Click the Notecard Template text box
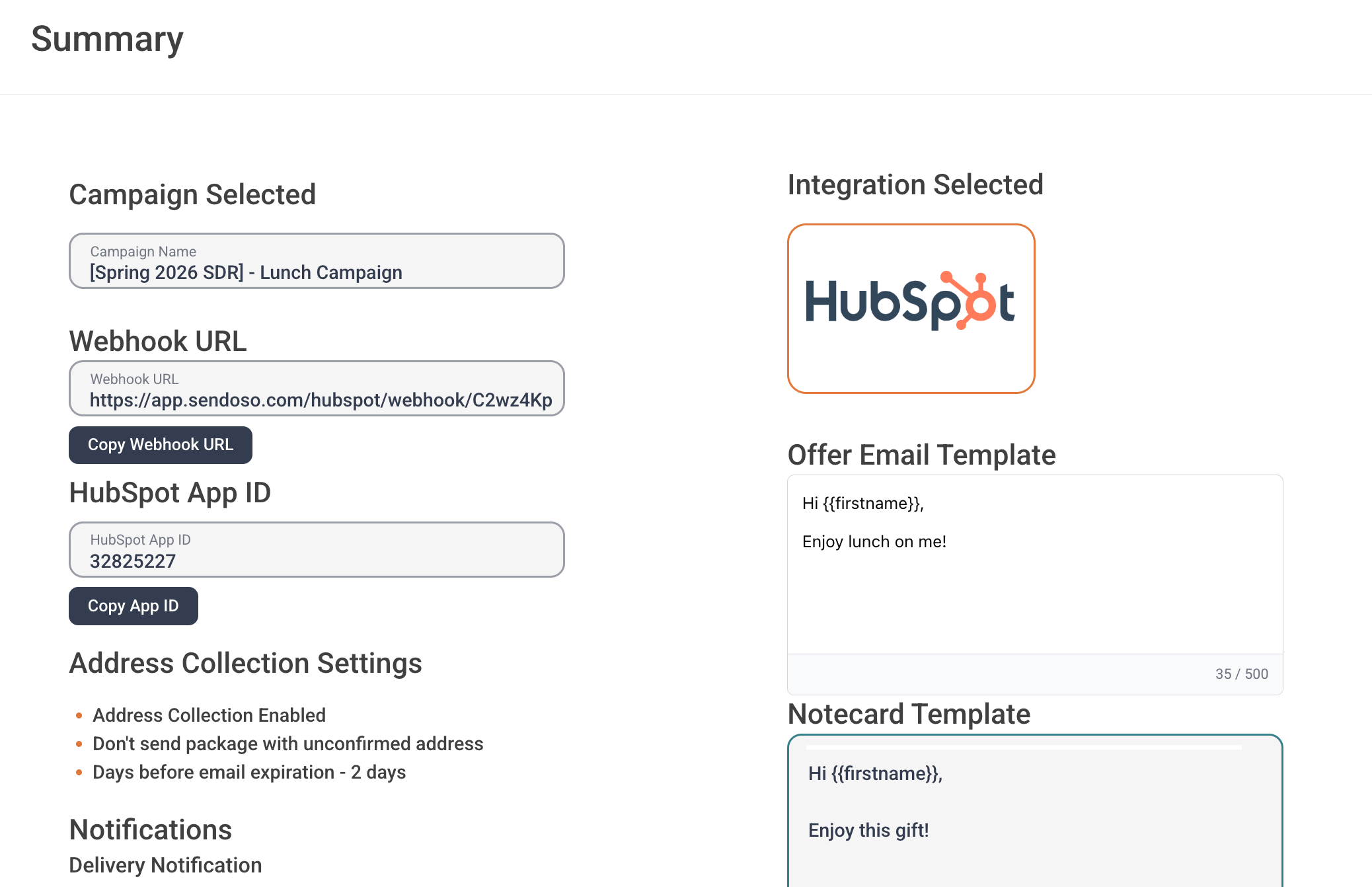 coord(1035,811)
